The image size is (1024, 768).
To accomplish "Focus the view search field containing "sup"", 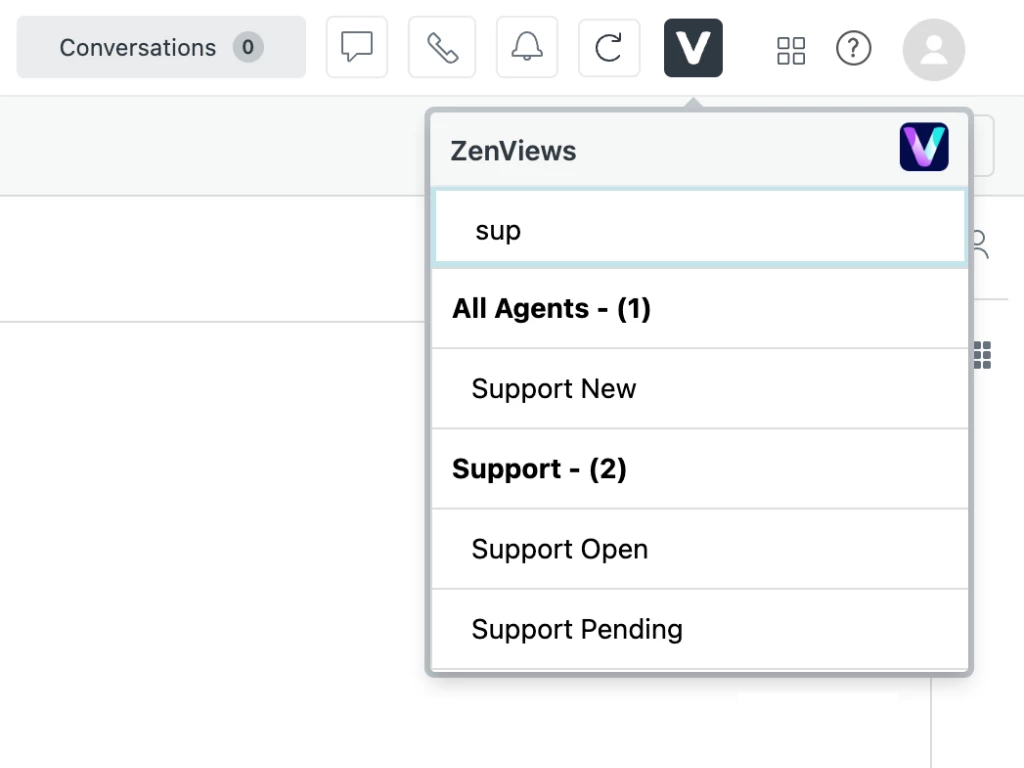I will [700, 230].
